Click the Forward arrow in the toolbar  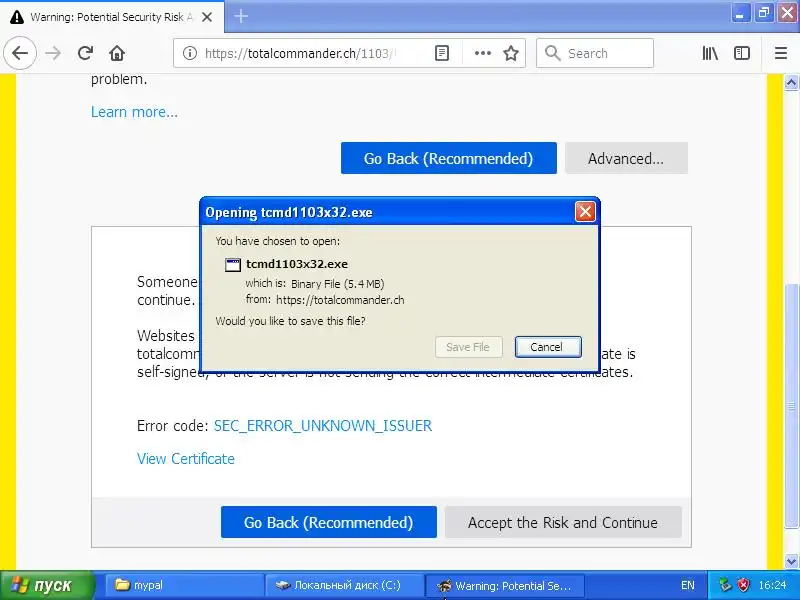[x=53, y=53]
